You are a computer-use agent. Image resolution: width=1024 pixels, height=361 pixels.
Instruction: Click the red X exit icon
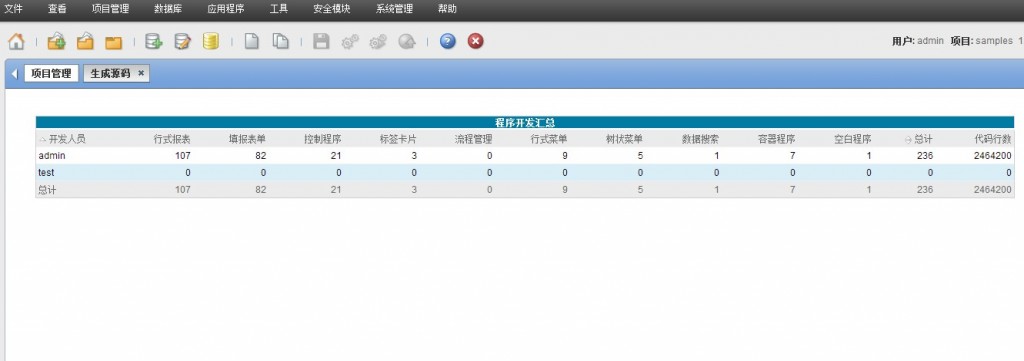[x=475, y=41]
